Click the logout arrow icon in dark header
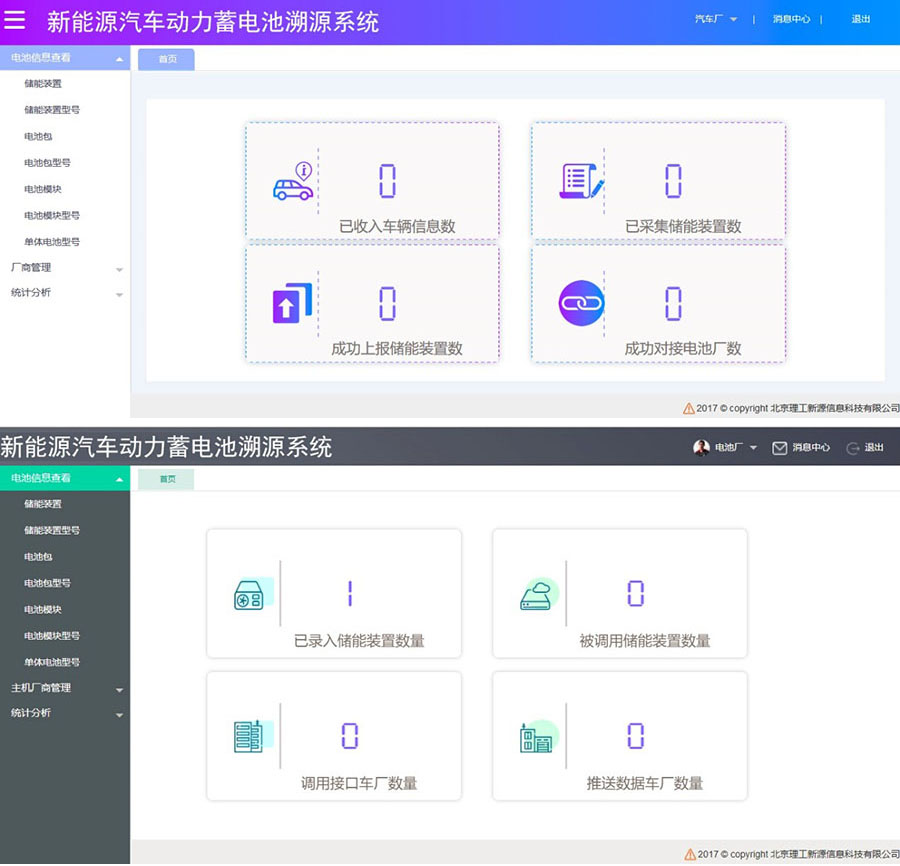Image resolution: width=900 pixels, height=866 pixels. (x=853, y=448)
